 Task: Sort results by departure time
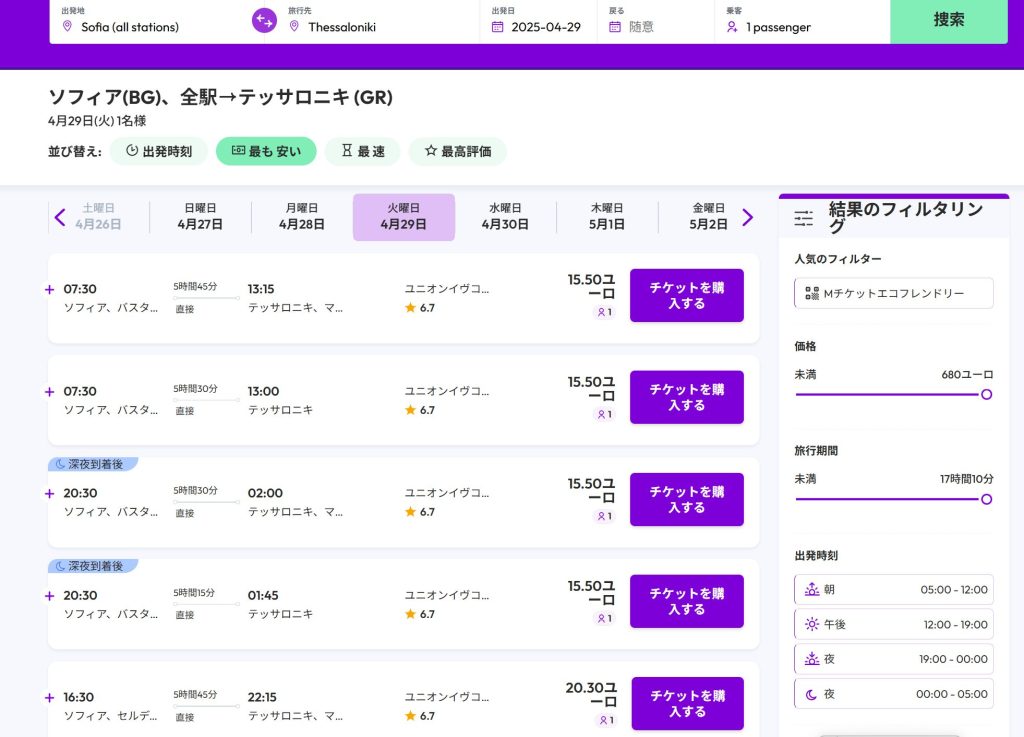pyautogui.click(x=159, y=151)
